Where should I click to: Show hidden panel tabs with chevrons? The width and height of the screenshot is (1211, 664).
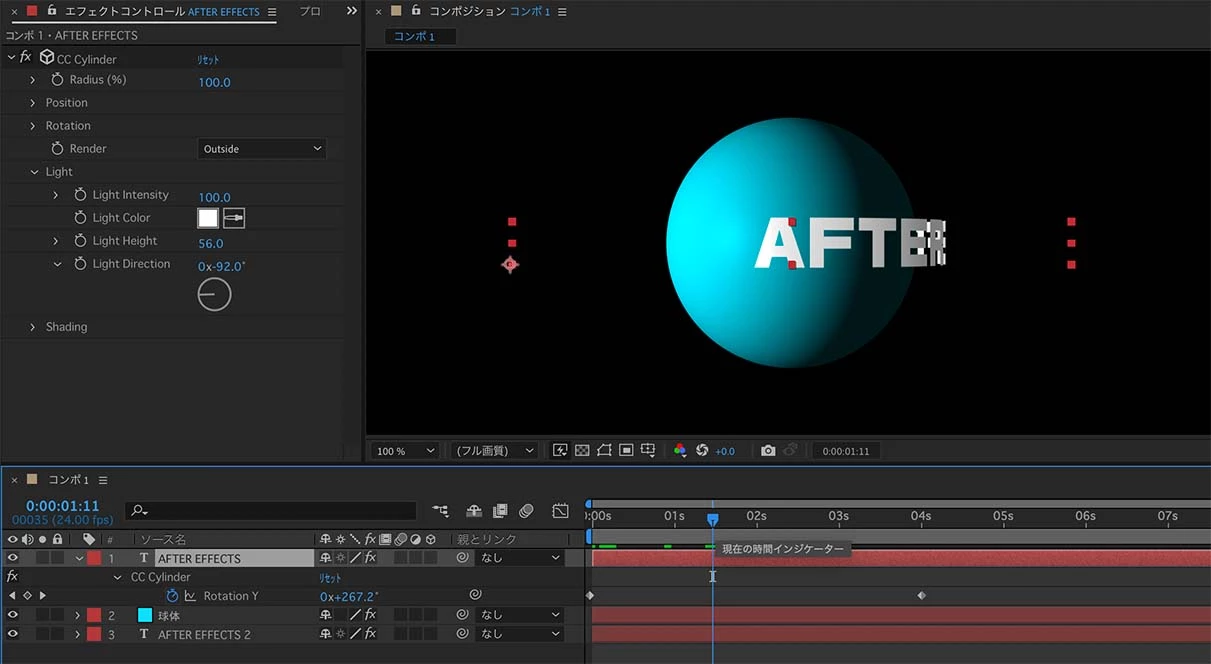pyautogui.click(x=351, y=11)
